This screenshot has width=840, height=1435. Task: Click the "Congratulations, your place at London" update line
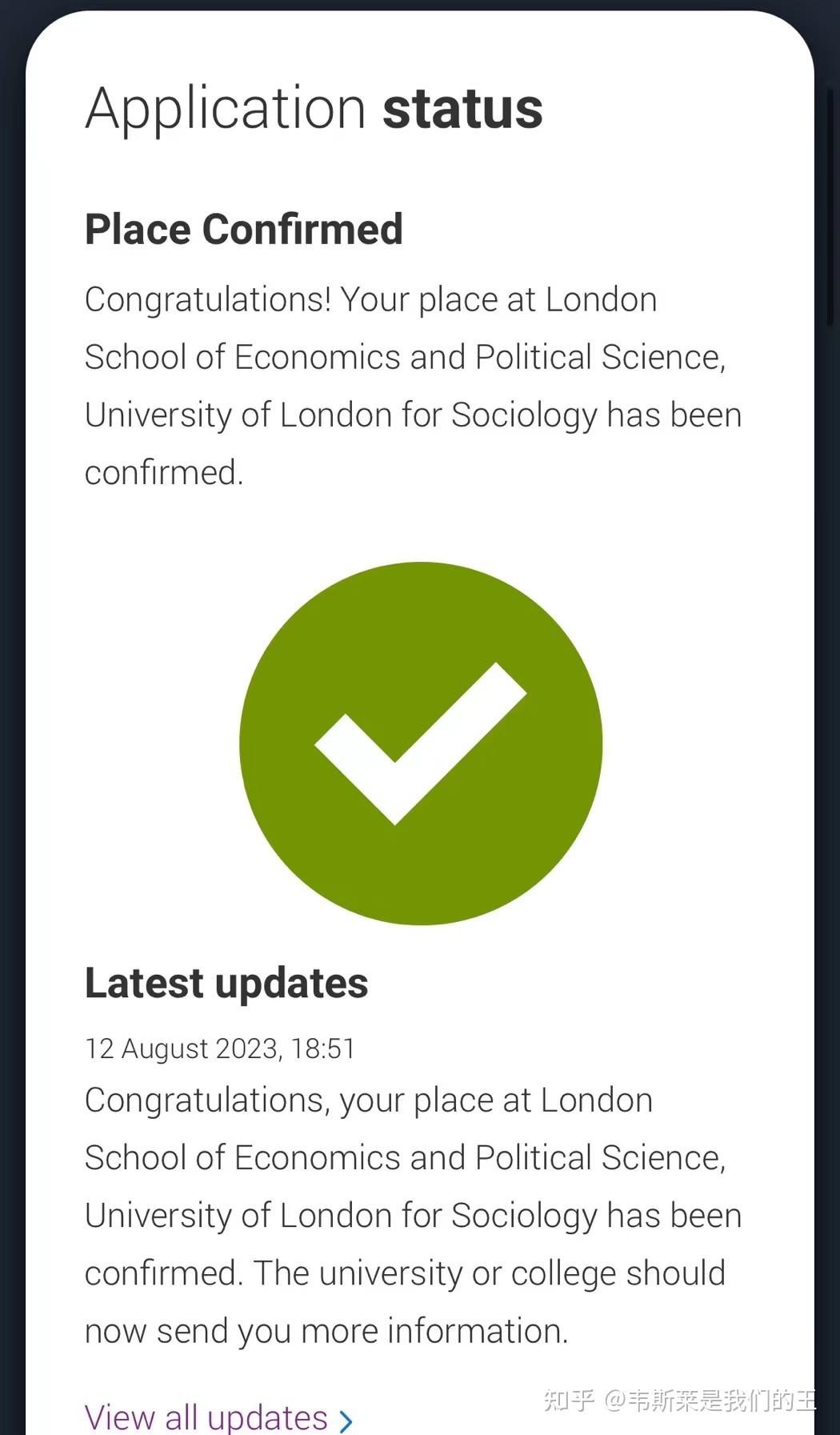(369, 1100)
